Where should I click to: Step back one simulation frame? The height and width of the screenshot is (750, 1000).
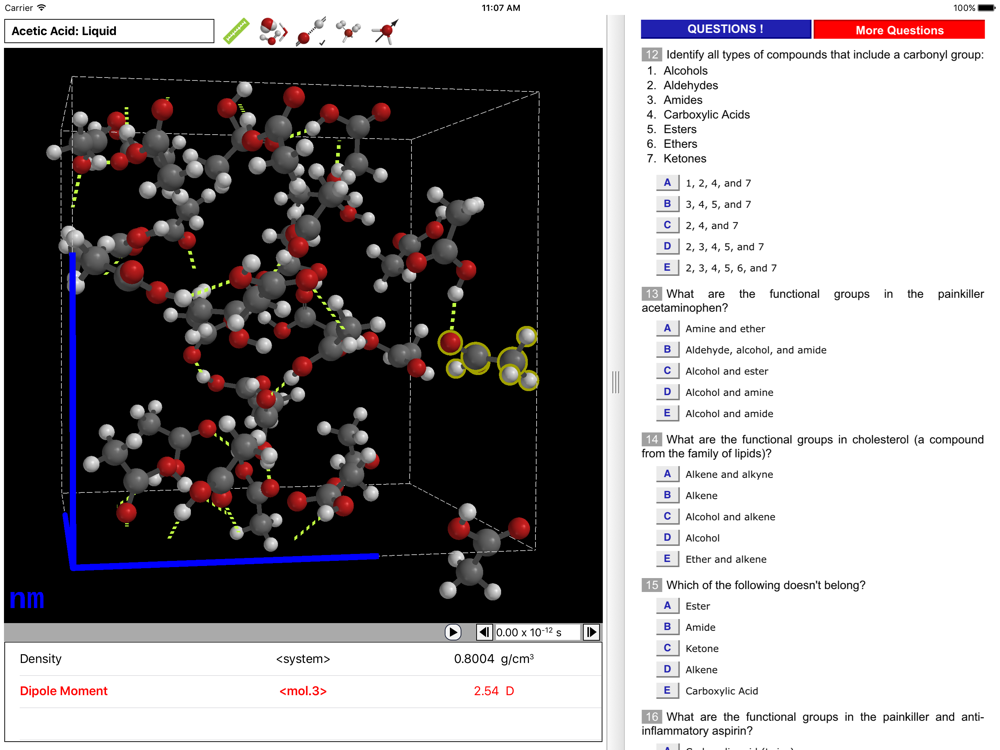484,632
